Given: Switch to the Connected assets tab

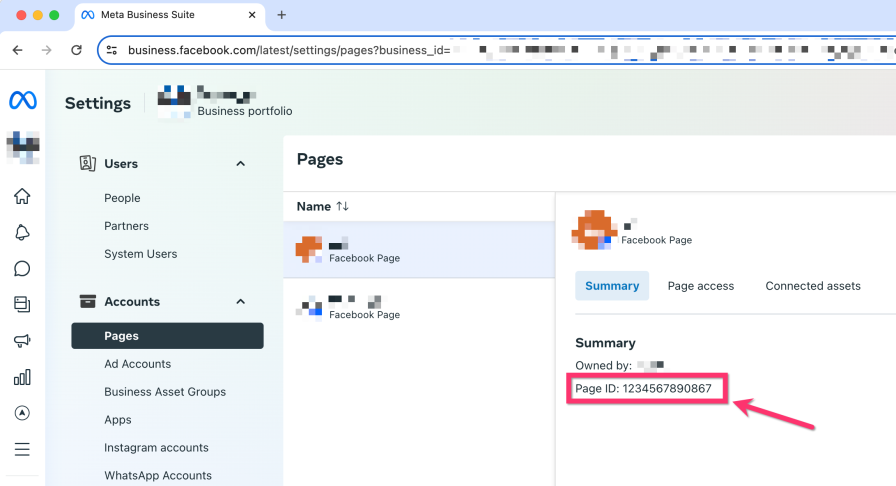Looking at the screenshot, I should pos(812,286).
